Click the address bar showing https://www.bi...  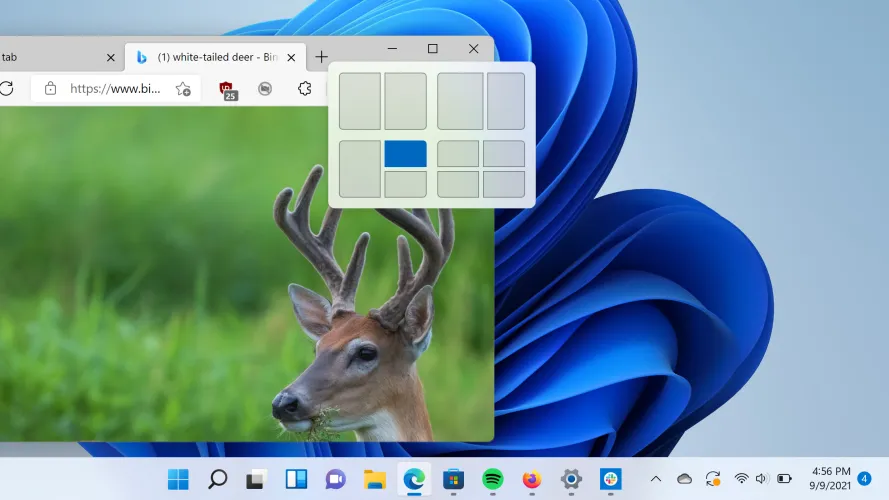[115, 89]
